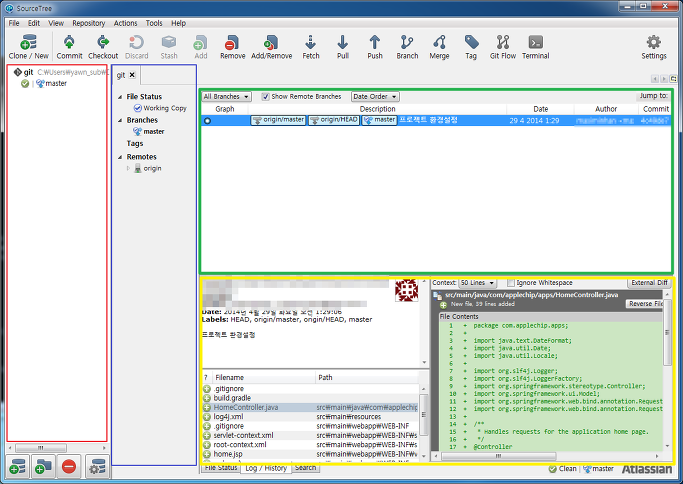Click the Filename column header

pyautogui.click(x=263, y=377)
